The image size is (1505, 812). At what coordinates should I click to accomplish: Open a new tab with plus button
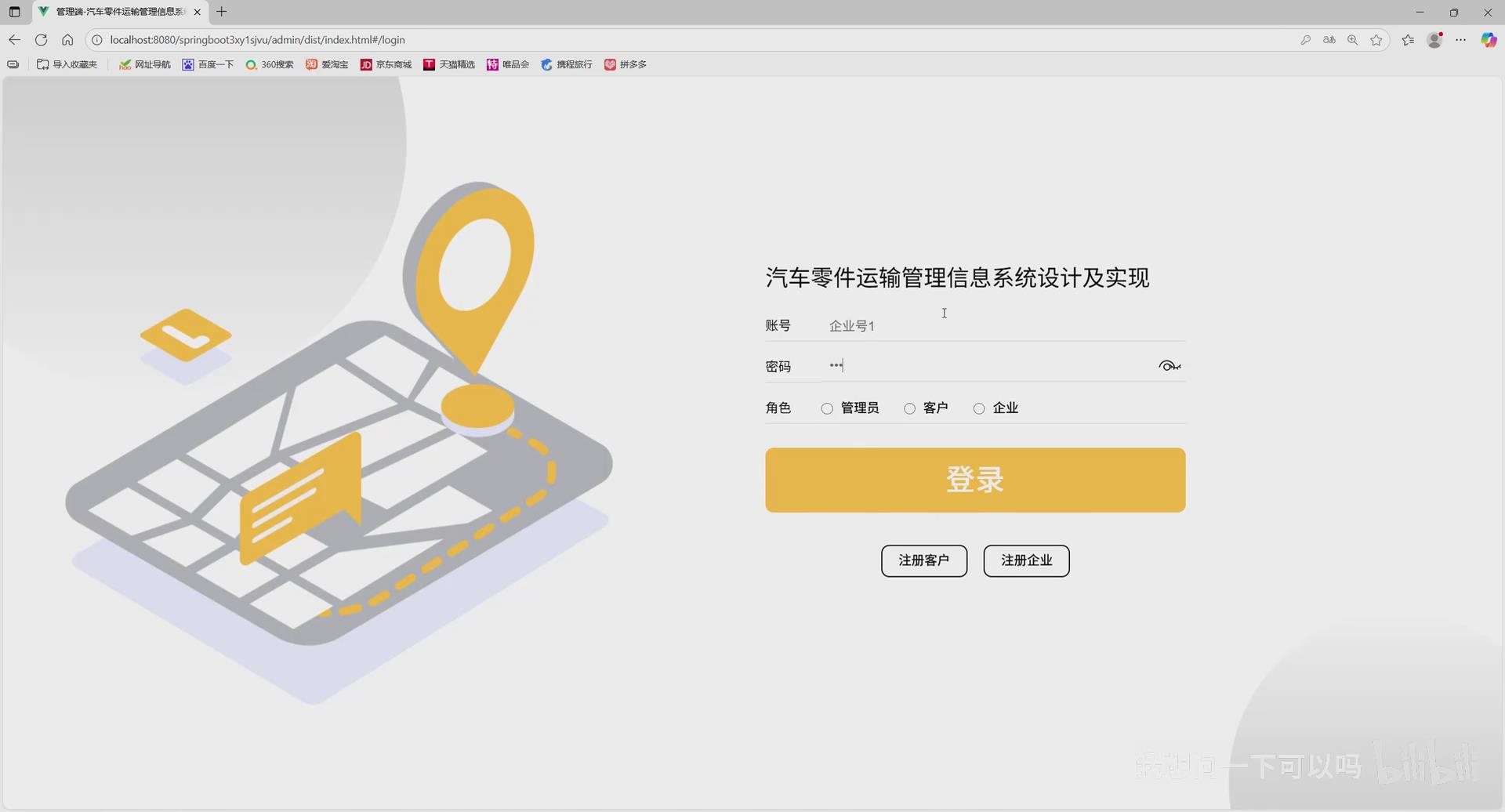pyautogui.click(x=222, y=12)
